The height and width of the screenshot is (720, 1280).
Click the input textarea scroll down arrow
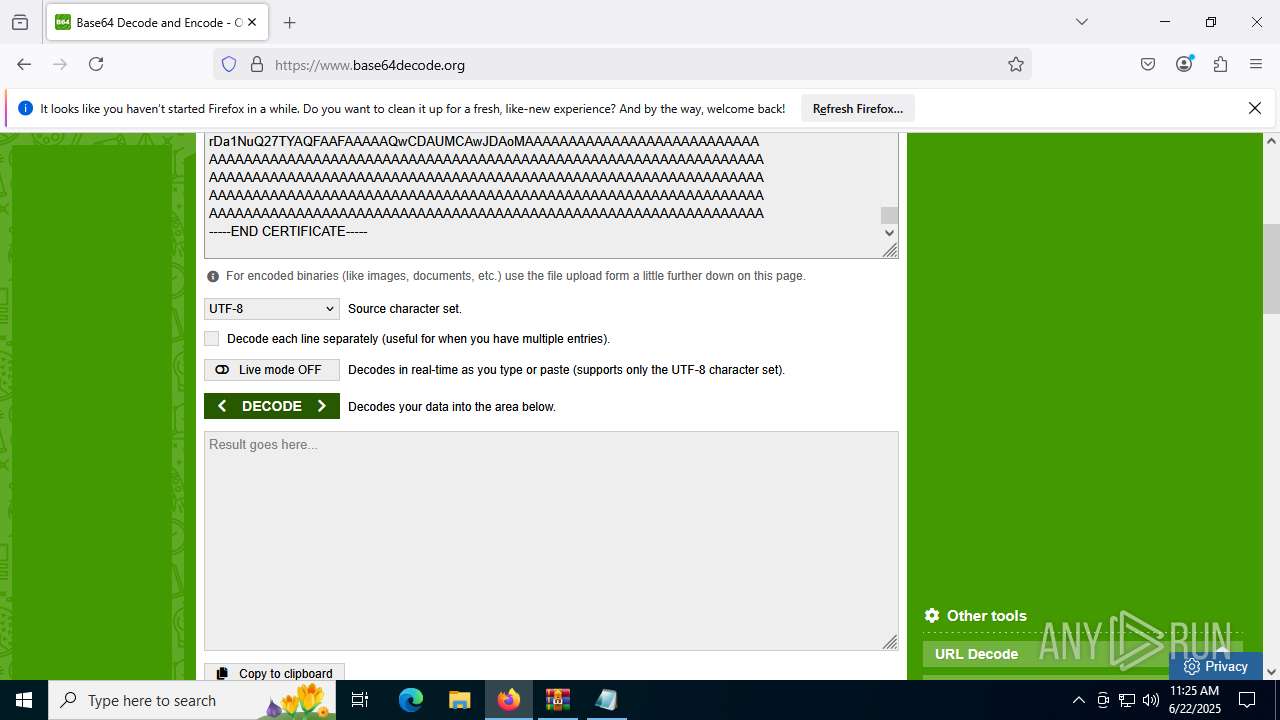889,233
